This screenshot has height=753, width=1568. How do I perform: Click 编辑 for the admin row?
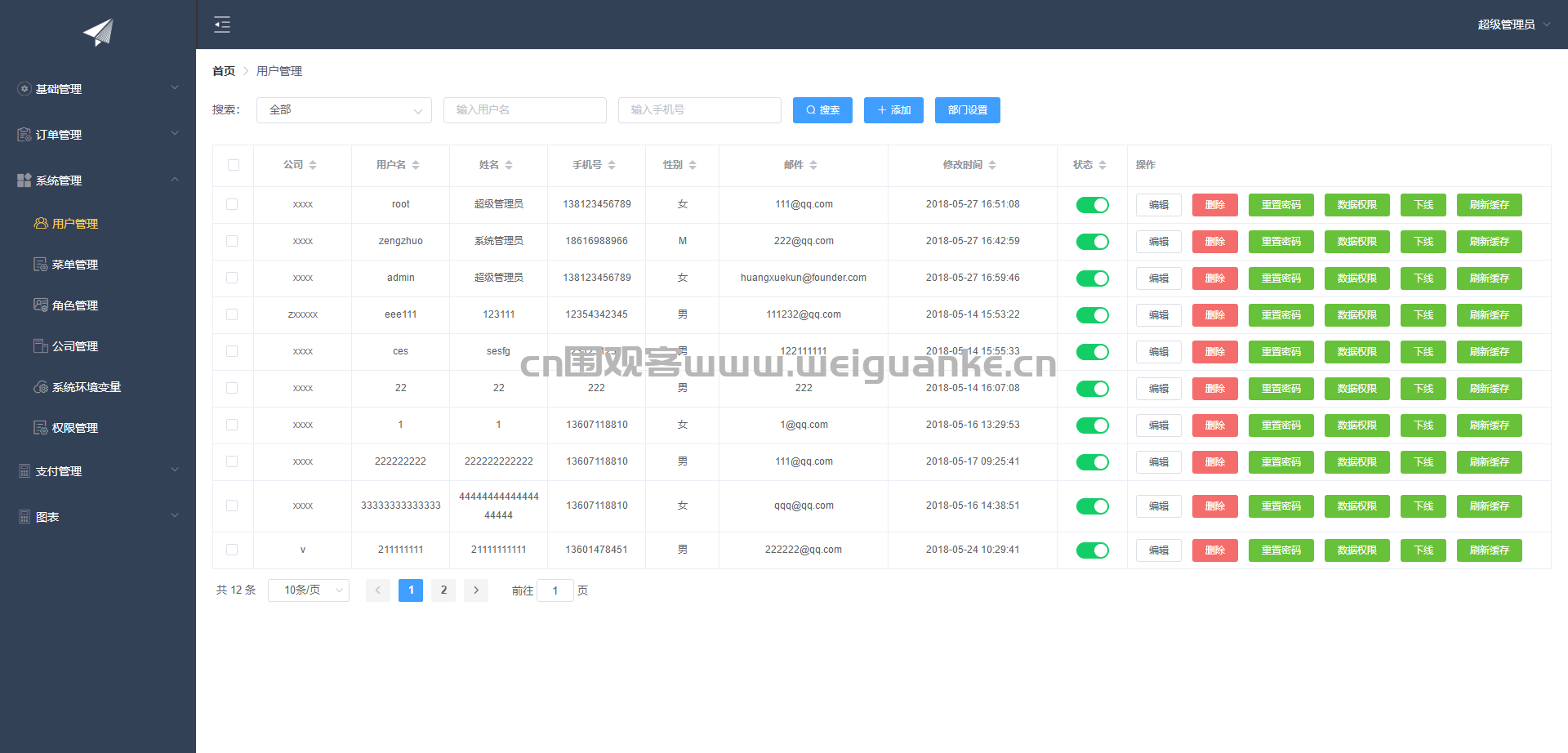pos(1159,278)
